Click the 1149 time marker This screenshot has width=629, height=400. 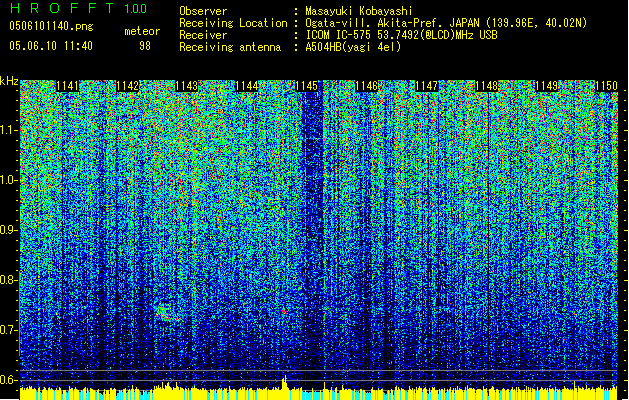pyautogui.click(x=546, y=86)
